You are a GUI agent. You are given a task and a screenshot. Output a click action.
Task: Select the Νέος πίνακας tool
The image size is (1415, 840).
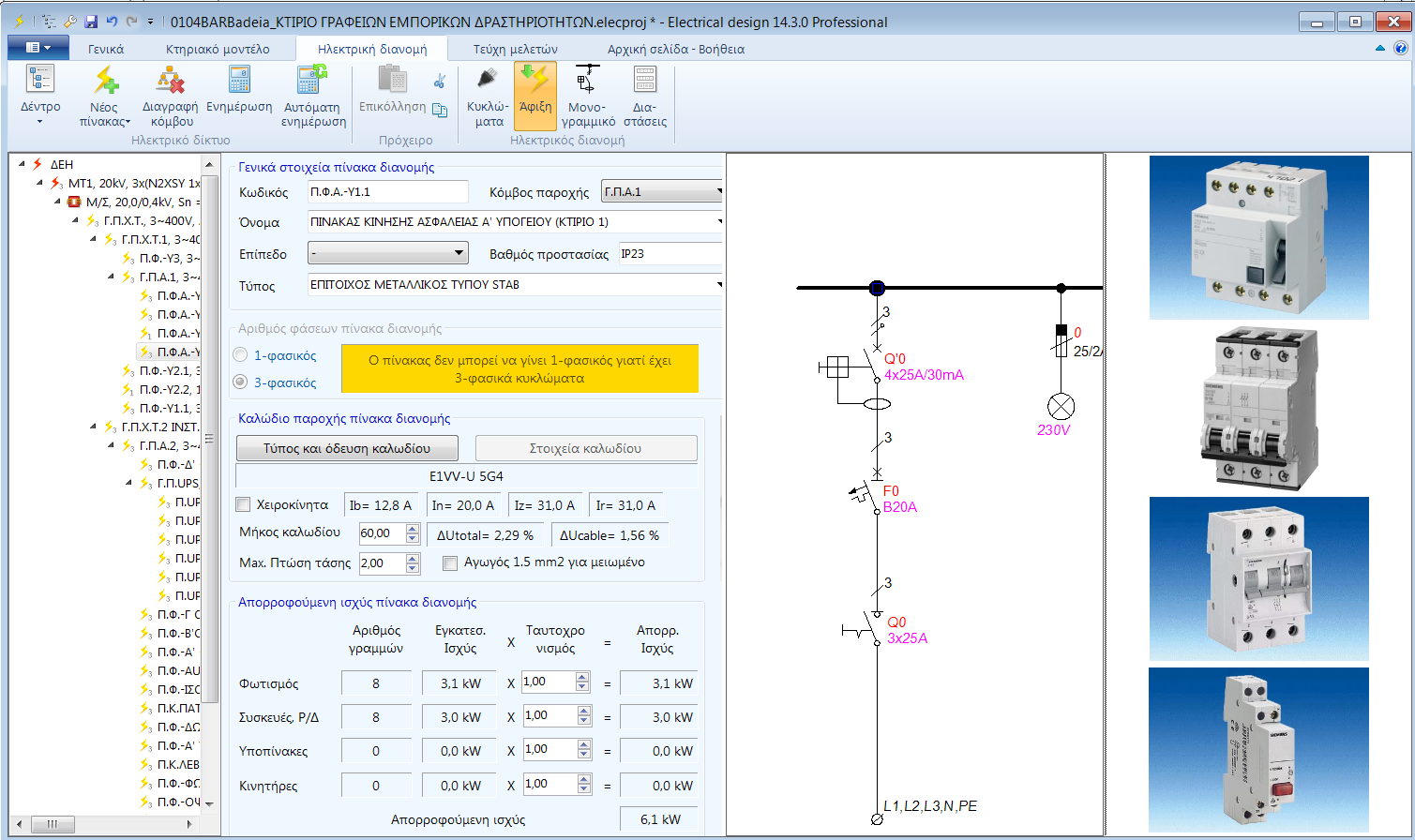103,94
